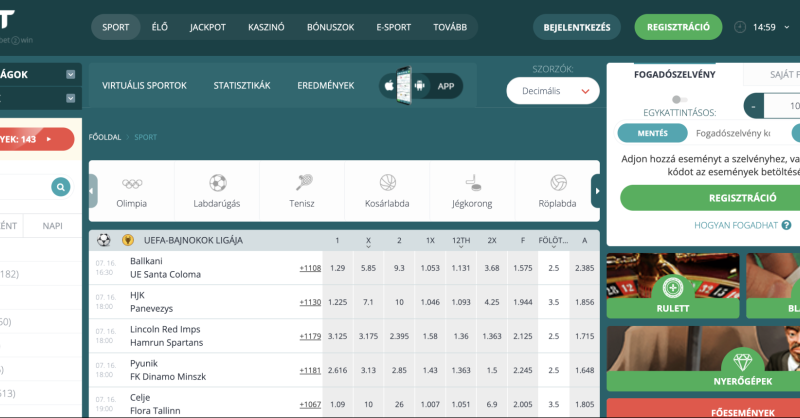Select odds 26 for Flora Tallinn win
The height and width of the screenshot is (418, 800).
(399, 404)
